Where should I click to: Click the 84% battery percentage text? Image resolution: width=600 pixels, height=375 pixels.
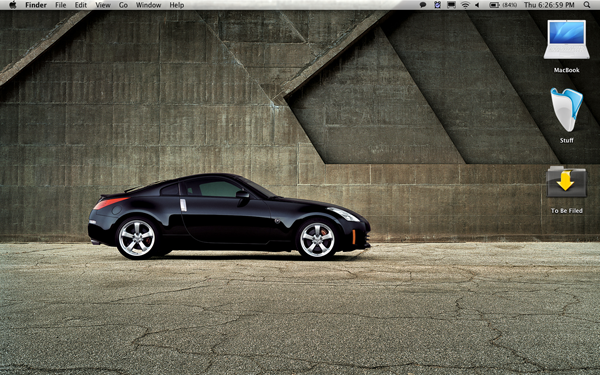click(x=509, y=5)
